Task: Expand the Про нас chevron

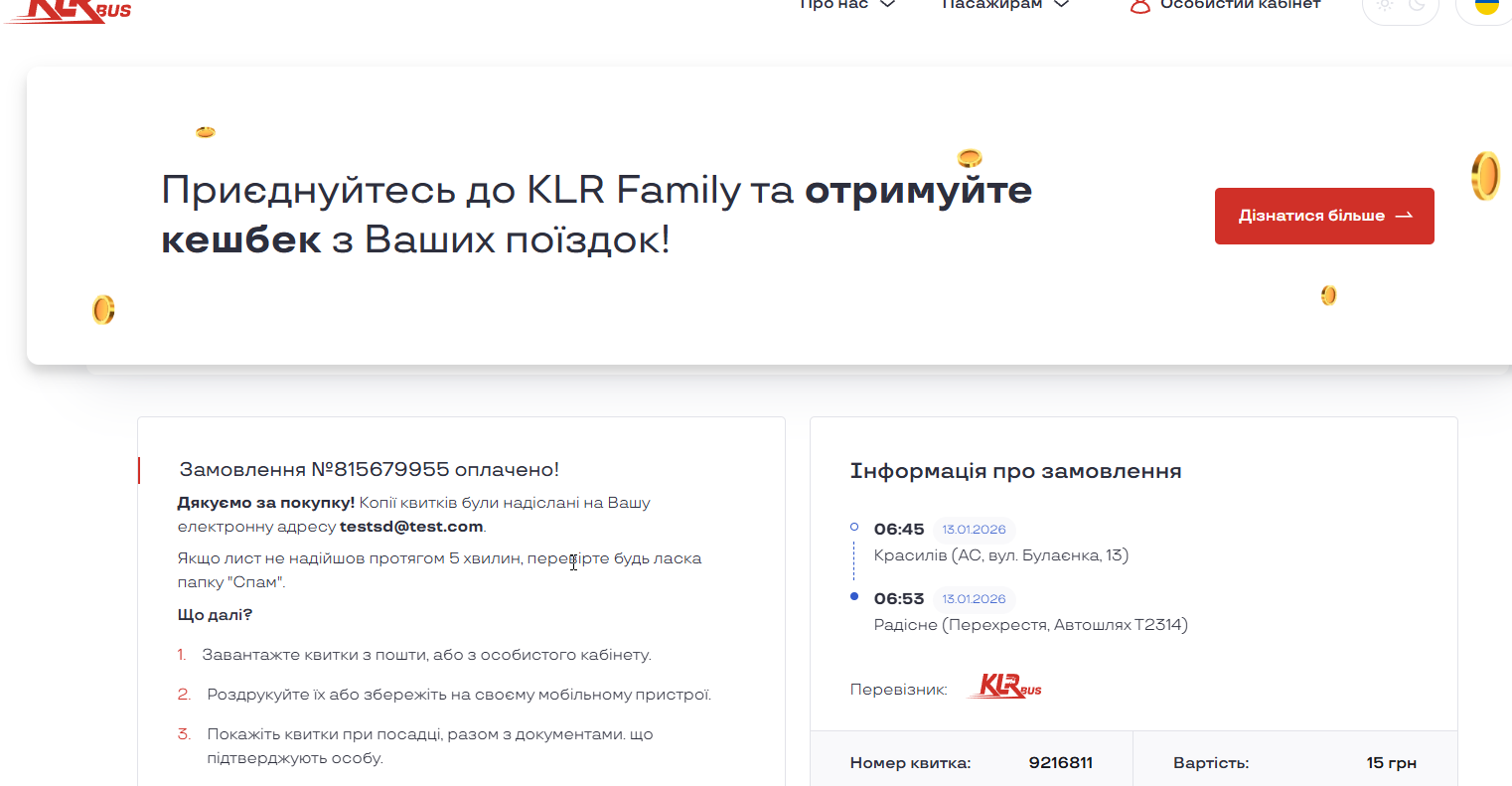Action: coord(888,5)
